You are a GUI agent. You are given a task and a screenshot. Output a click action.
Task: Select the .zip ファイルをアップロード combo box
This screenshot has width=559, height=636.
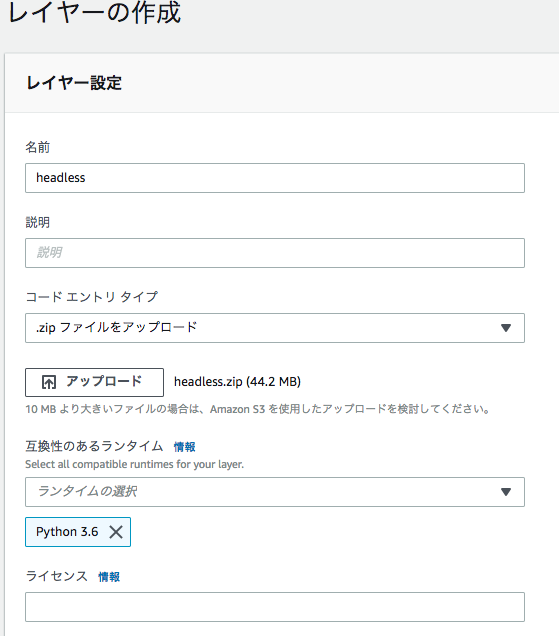275,328
